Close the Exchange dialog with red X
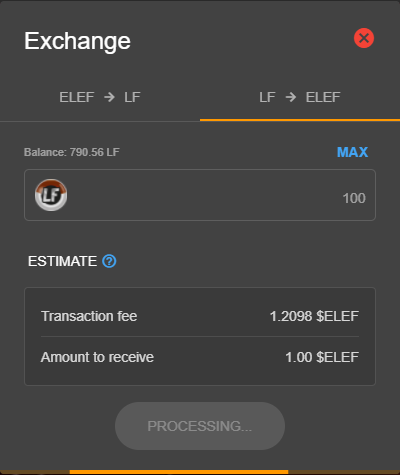The height and width of the screenshot is (475, 400). (x=364, y=38)
